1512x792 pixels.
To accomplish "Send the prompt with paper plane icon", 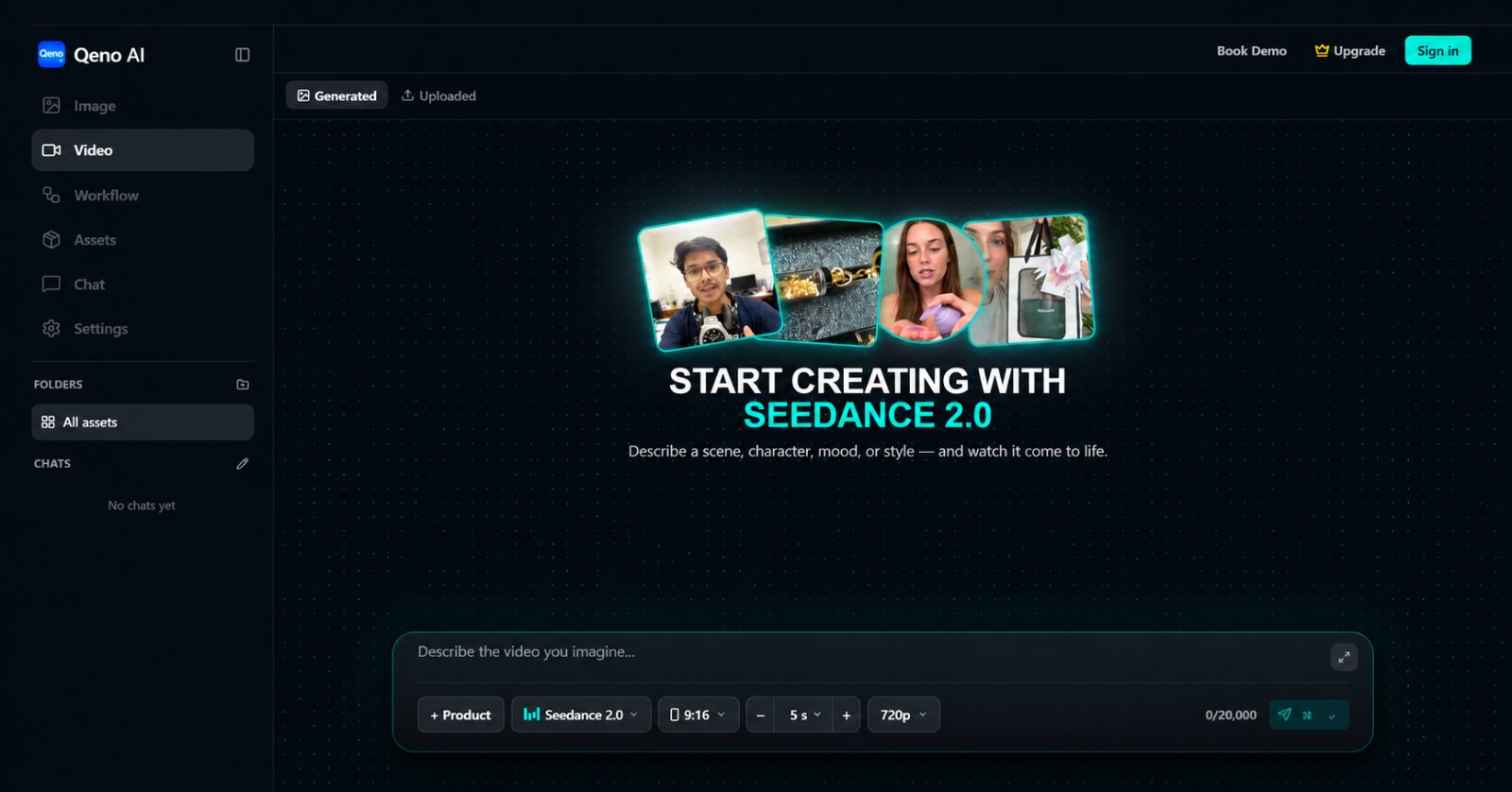I will (1284, 715).
